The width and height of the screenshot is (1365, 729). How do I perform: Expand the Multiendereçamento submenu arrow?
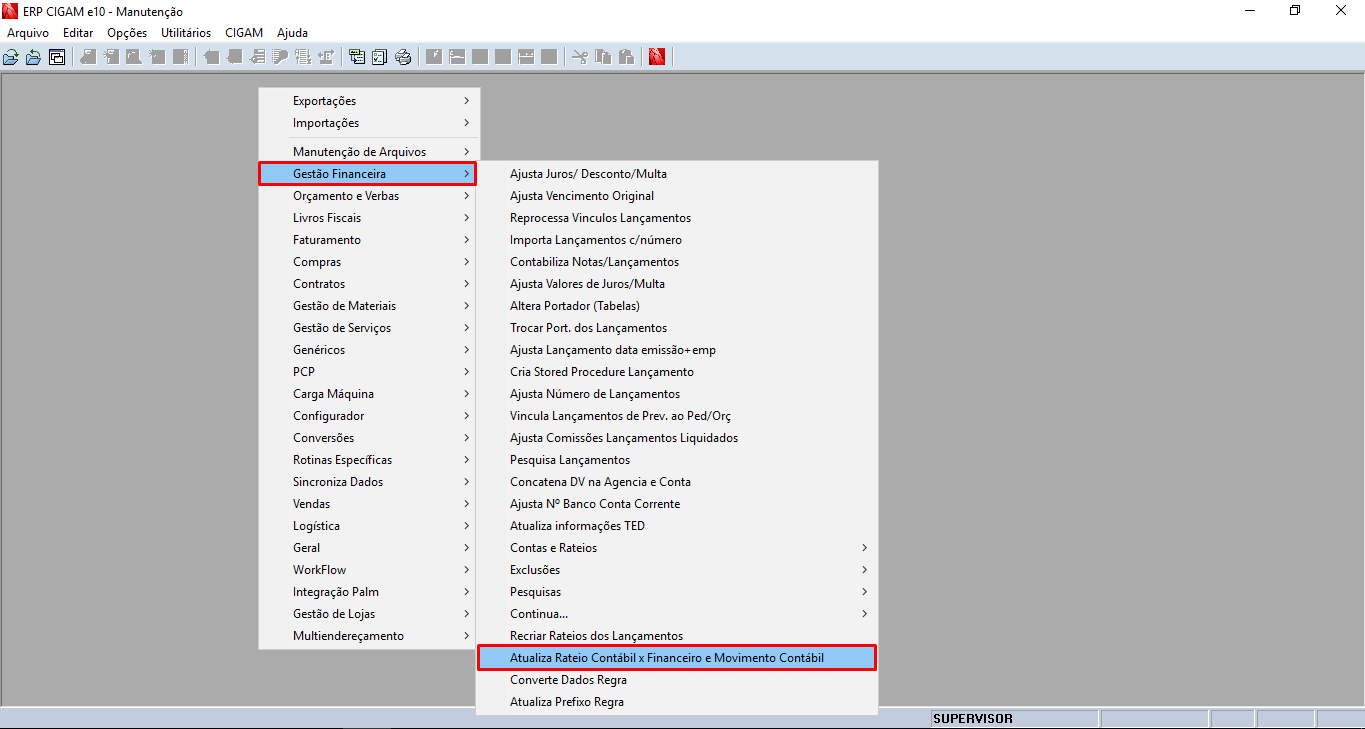[466, 636]
